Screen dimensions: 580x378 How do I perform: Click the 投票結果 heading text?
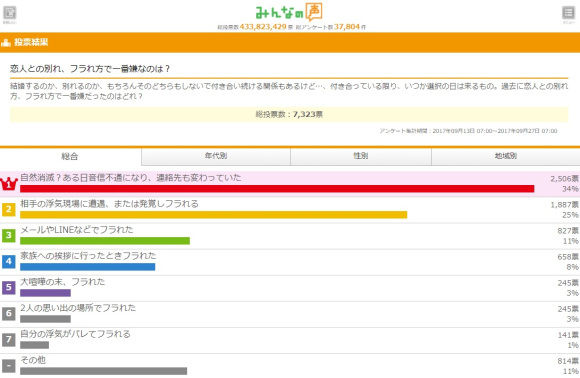tap(31, 42)
